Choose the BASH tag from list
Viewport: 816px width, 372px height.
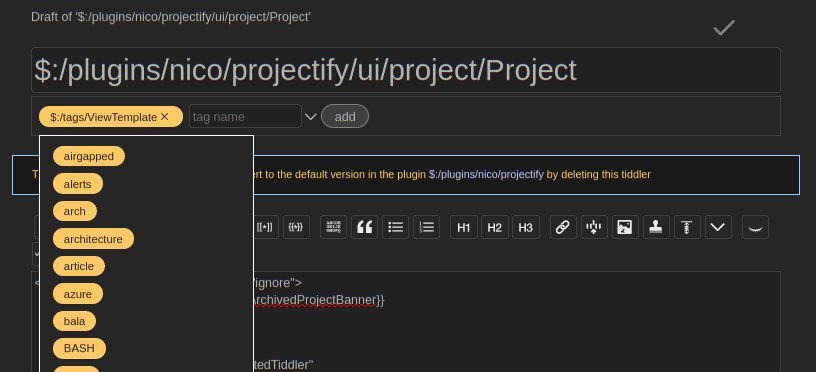79,349
